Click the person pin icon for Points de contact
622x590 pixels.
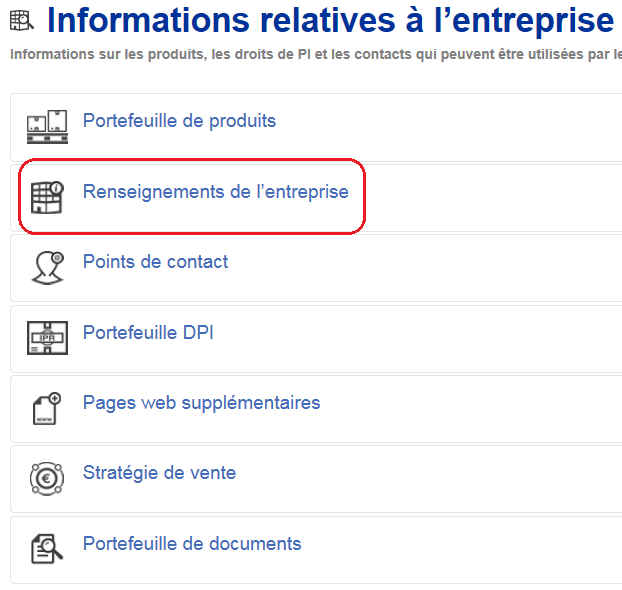coord(48,267)
